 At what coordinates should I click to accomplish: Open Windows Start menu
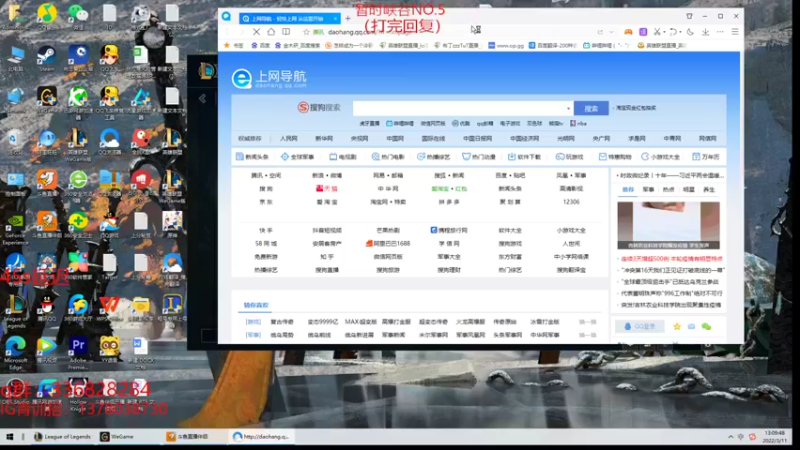9,437
